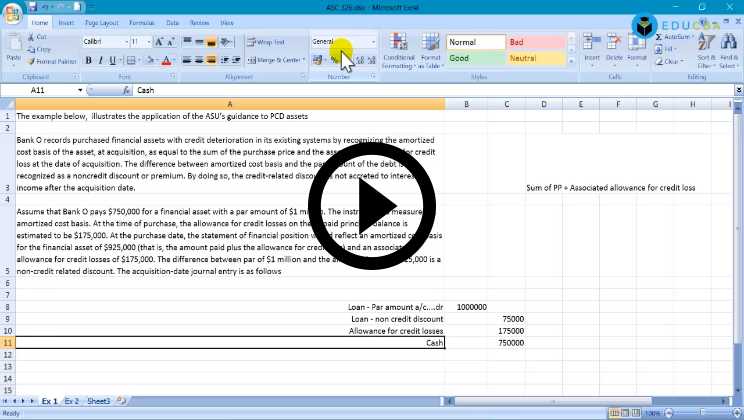This screenshot has width=744, height=420.
Task: Apply underline formatting
Action: [112, 60]
